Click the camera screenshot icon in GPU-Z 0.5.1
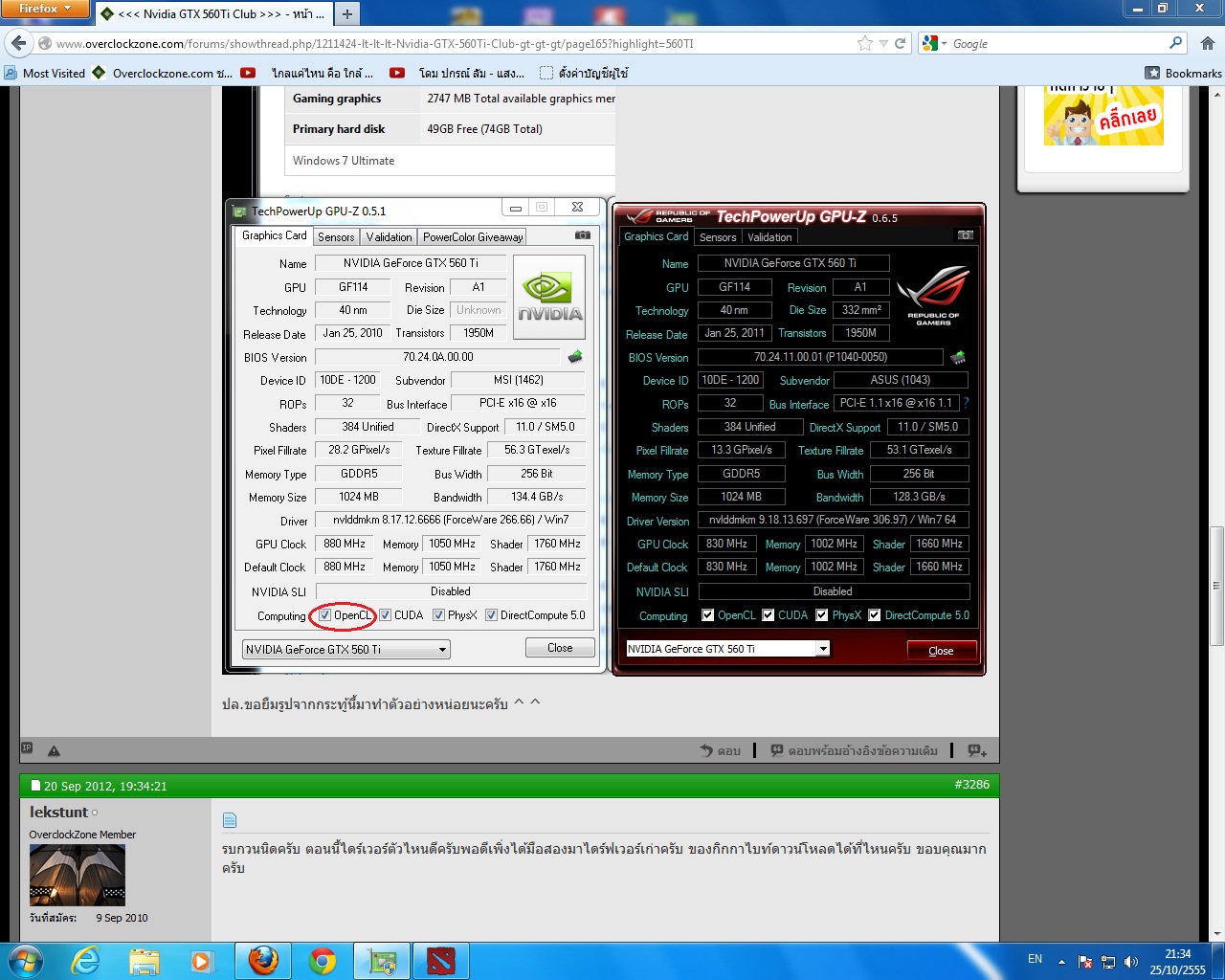Viewport: 1225px width, 980px height. 582,235
